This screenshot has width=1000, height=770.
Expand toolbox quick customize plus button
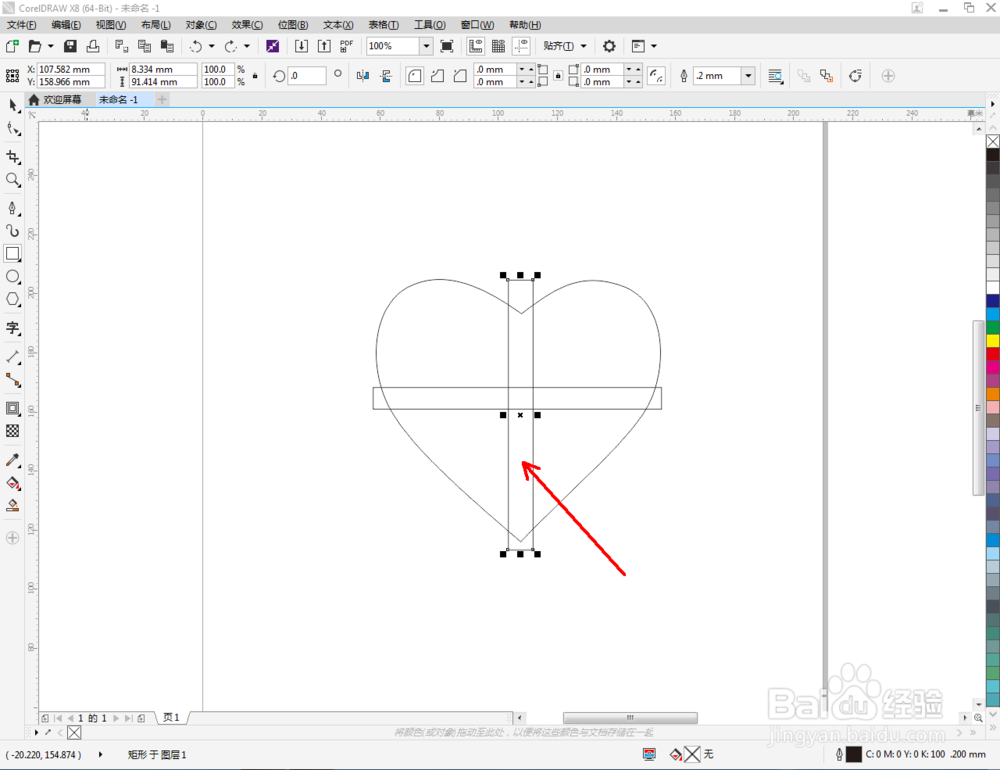[x=12, y=538]
